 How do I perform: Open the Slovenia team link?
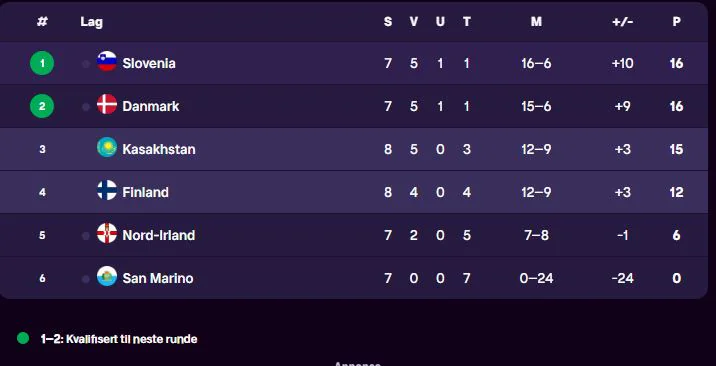coord(149,63)
